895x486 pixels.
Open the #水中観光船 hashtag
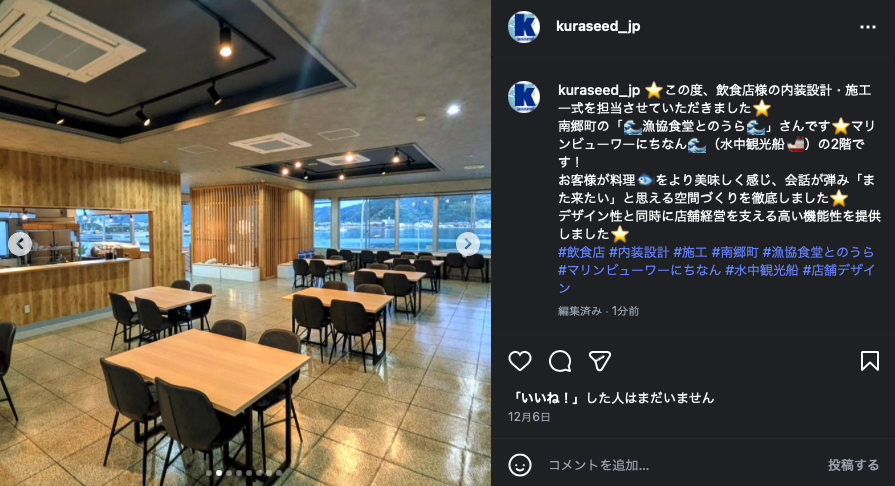(x=761, y=270)
